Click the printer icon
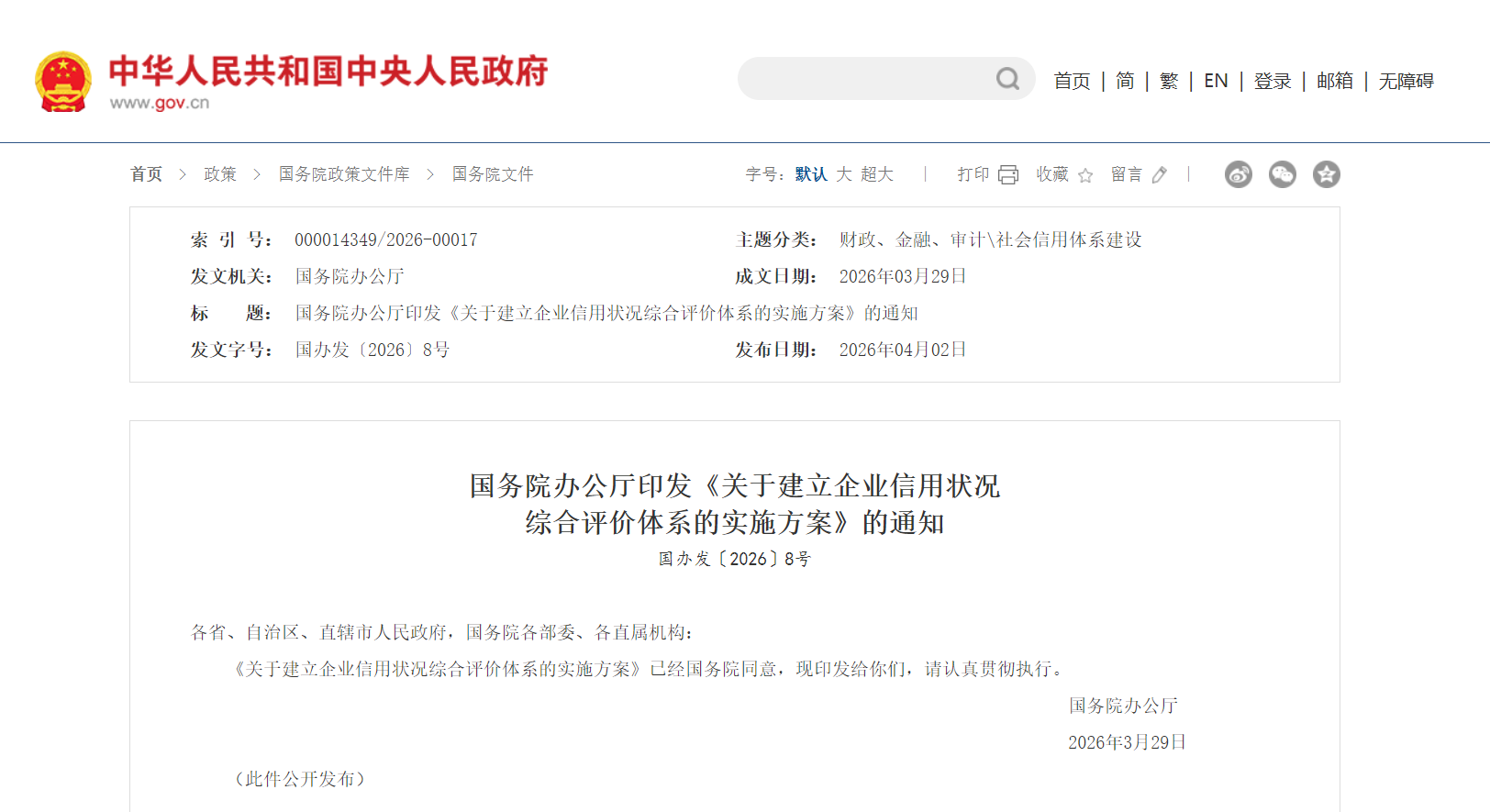Image resolution: width=1490 pixels, height=812 pixels. [x=1008, y=175]
